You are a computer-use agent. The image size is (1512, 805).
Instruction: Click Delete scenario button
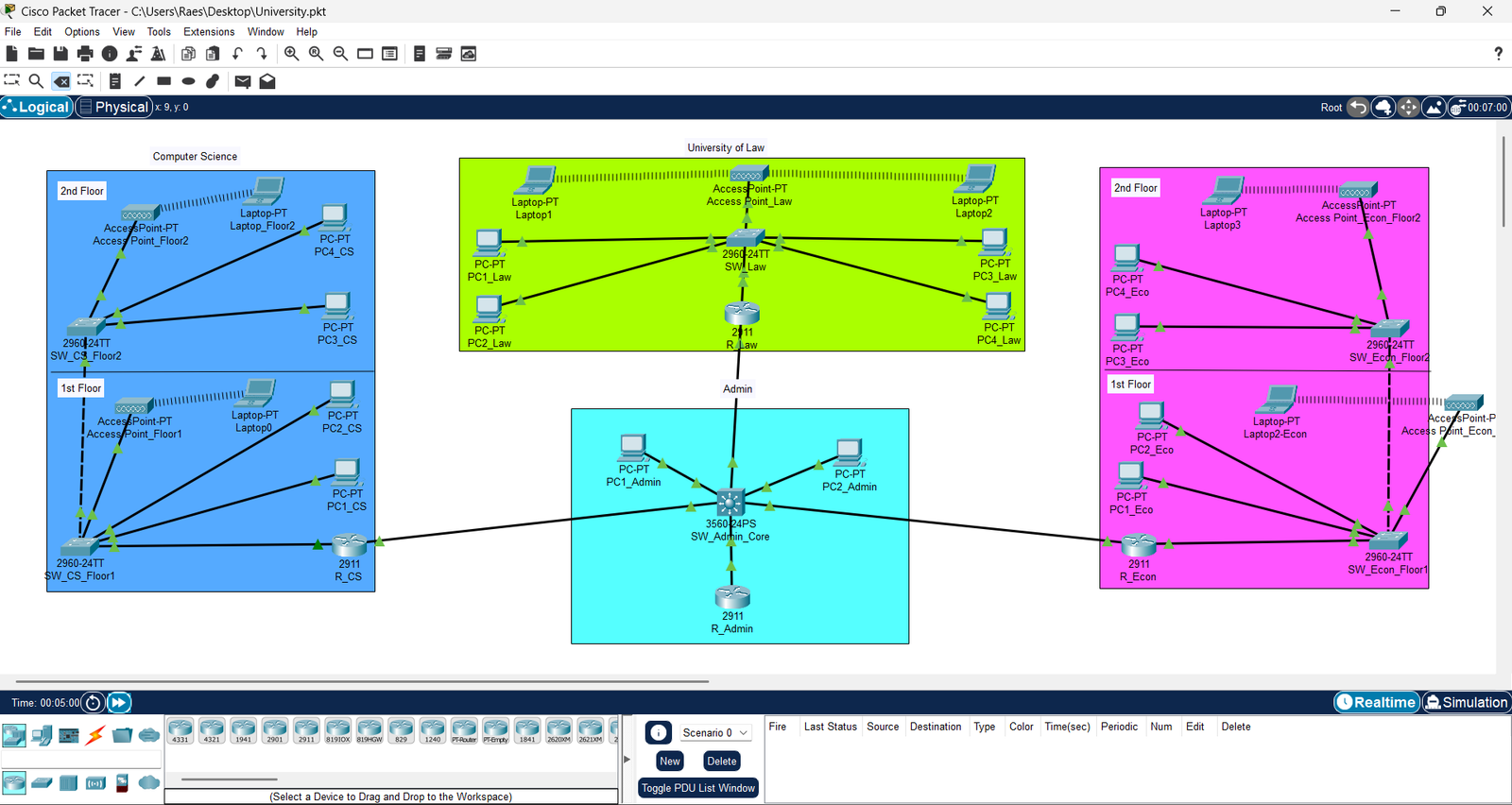coord(722,761)
